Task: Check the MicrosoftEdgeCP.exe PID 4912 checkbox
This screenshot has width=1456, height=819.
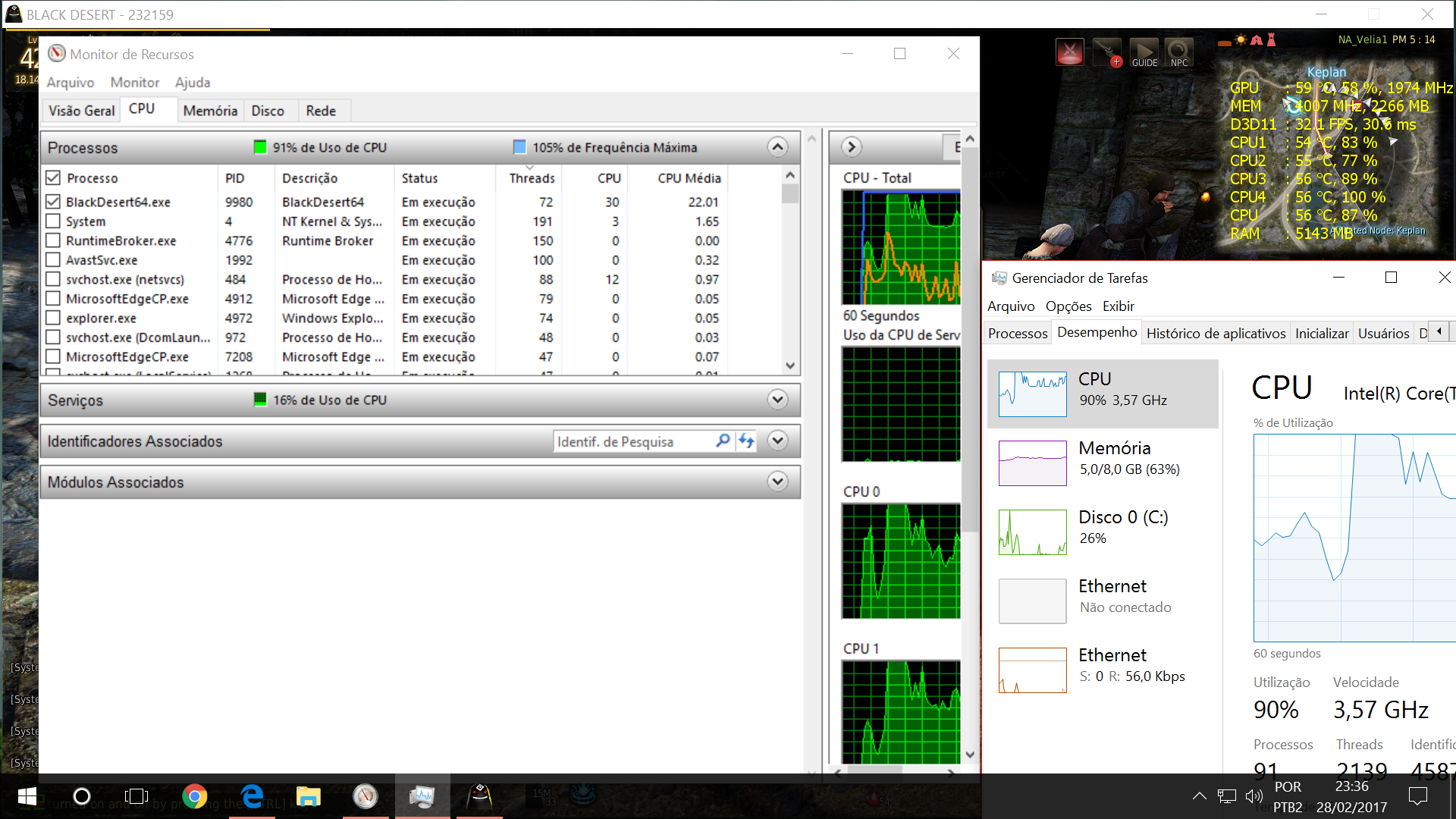Action: tap(53, 299)
